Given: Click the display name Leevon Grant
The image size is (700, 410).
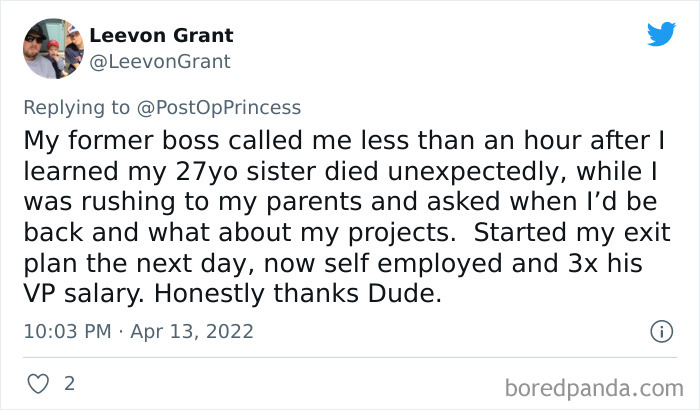Looking at the screenshot, I should click(161, 35).
